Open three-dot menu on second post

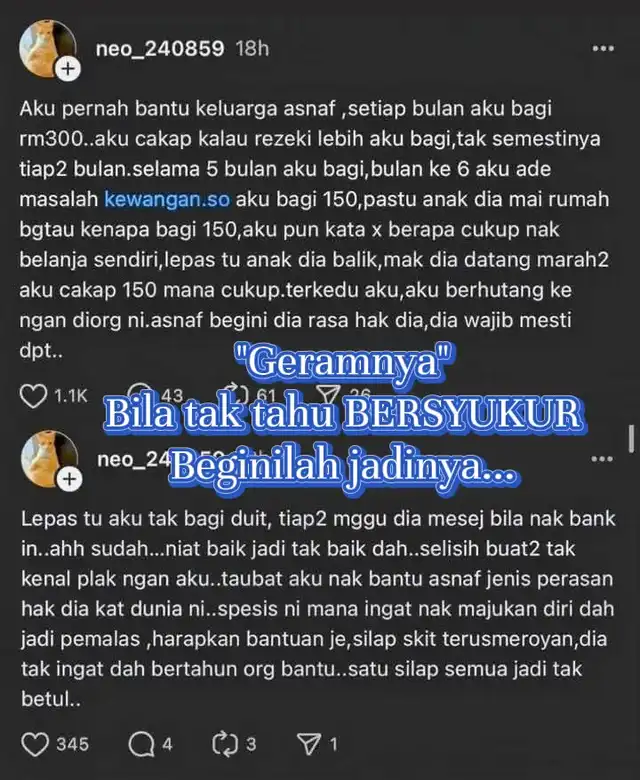[602, 459]
